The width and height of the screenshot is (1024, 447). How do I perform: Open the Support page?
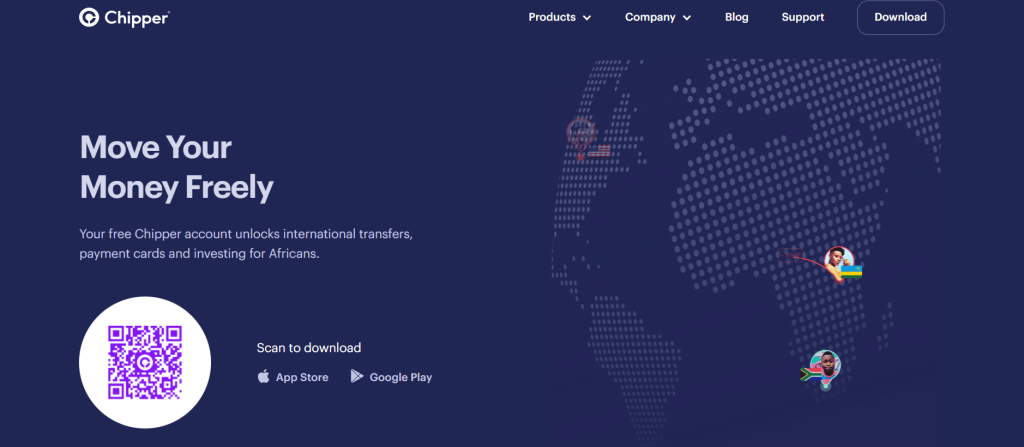click(x=803, y=18)
